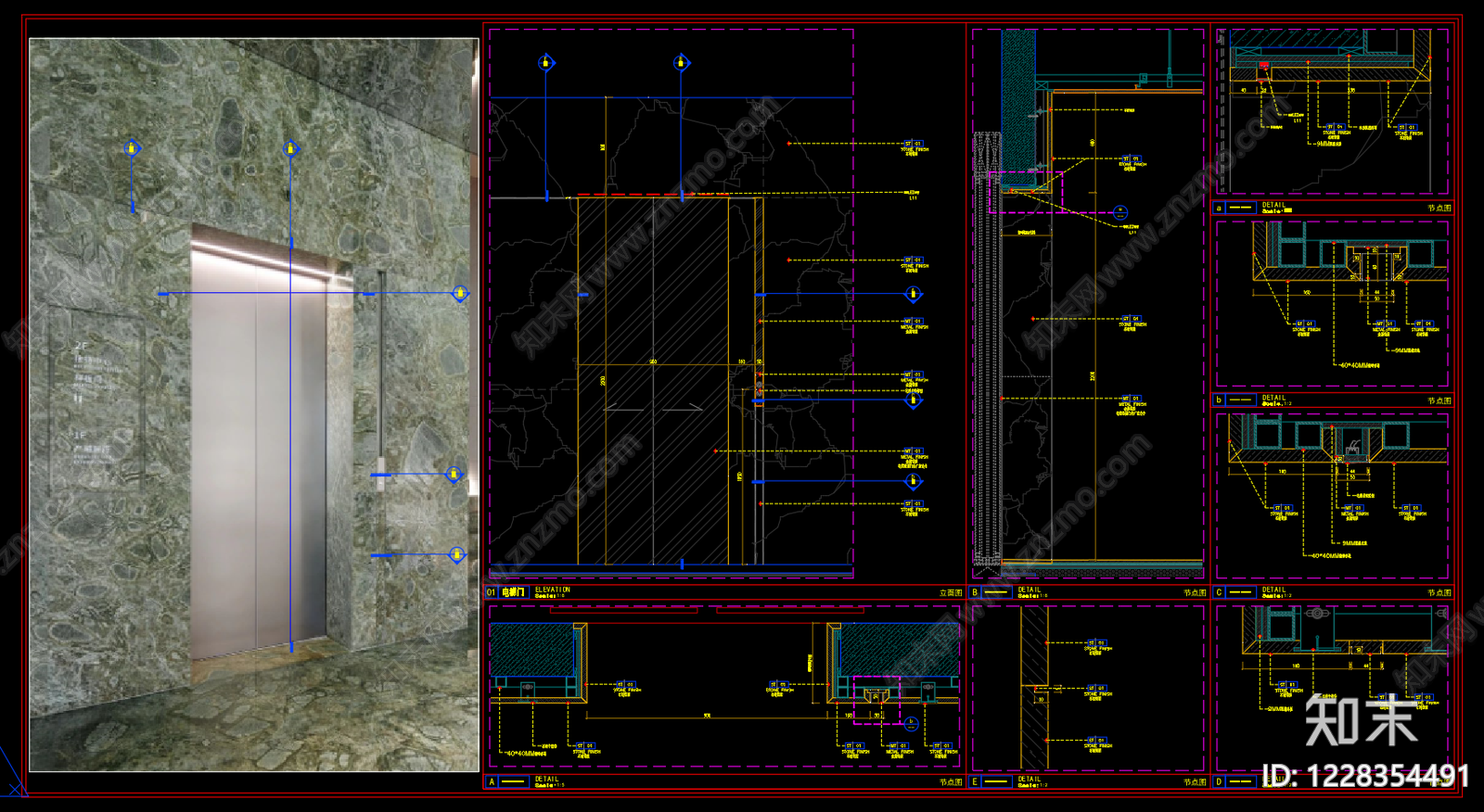The image size is (1484, 812).
Task: Click the hatched elevator door panel in the elevation
Action: click(x=653, y=380)
